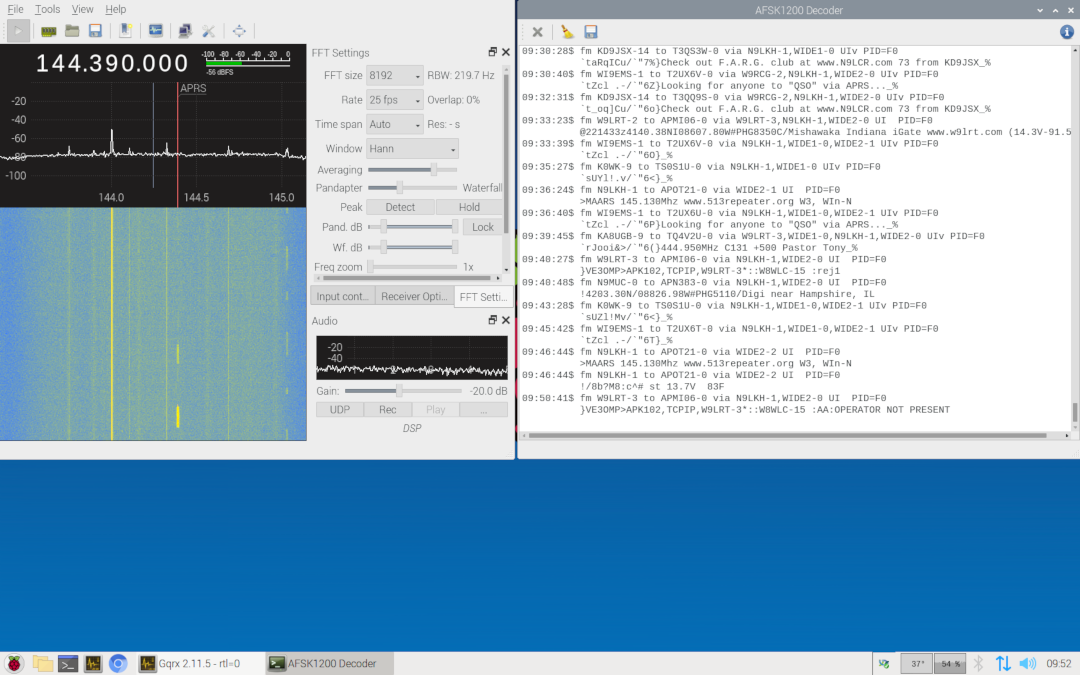This screenshot has width=1080, height=675.
Task: Save decoded packets via decoder floppy icon
Action: [x=591, y=30]
